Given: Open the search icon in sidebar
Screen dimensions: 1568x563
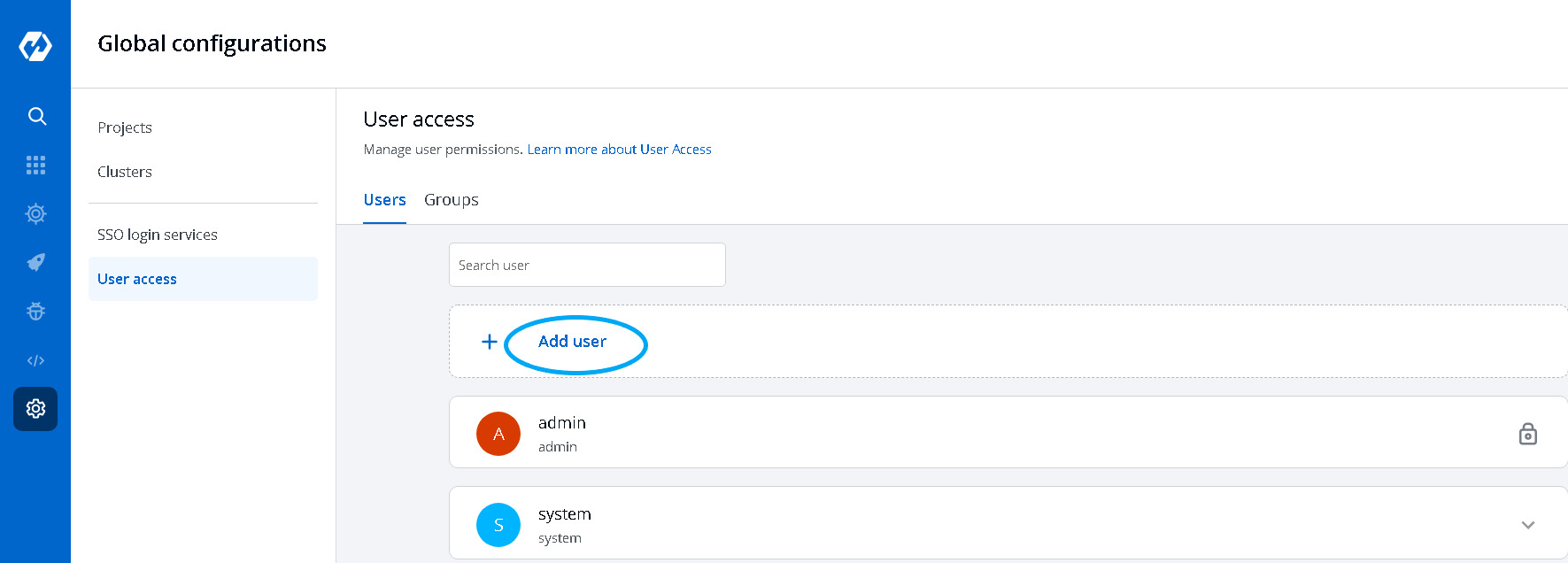Looking at the screenshot, I should click(x=36, y=116).
